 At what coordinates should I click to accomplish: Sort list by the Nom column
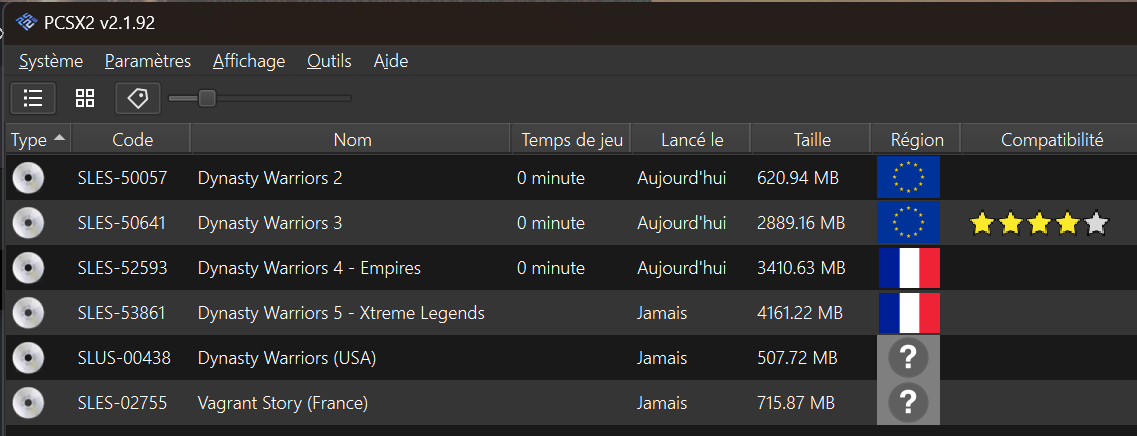click(x=352, y=140)
